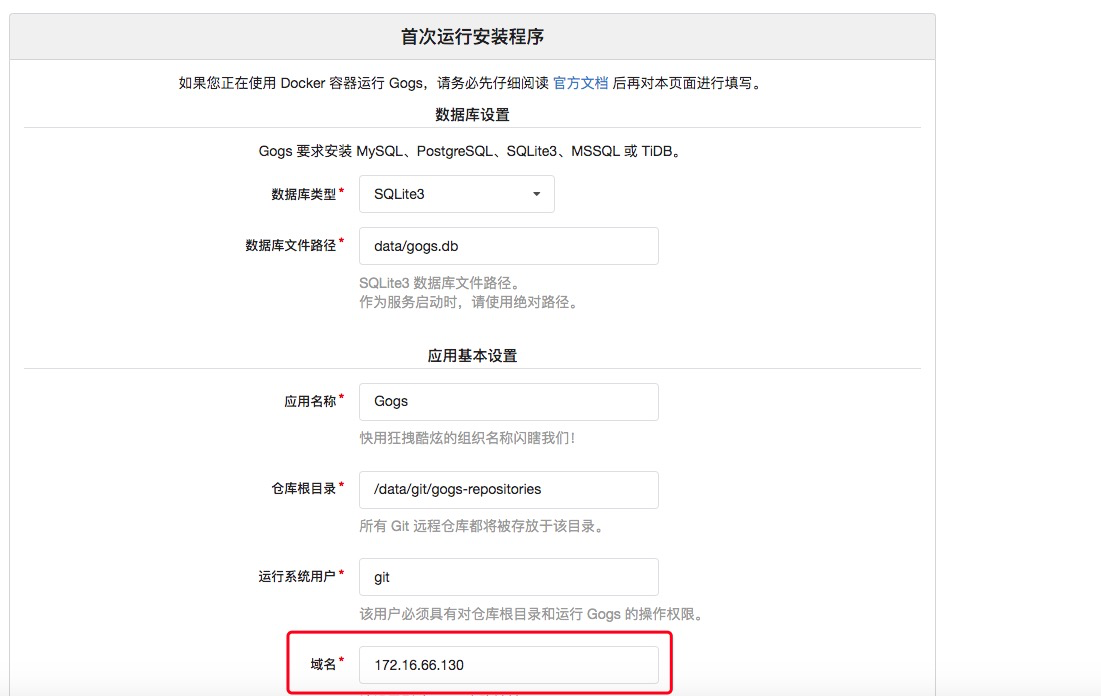
Task: Click the 应用名称 field showing Gogs
Action: coord(508,401)
